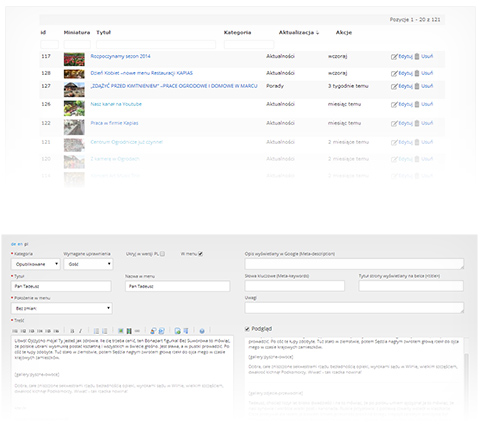Open the Wymagane uprawnienia dropdown
Screen dimensions: 480x441
click(x=88, y=264)
